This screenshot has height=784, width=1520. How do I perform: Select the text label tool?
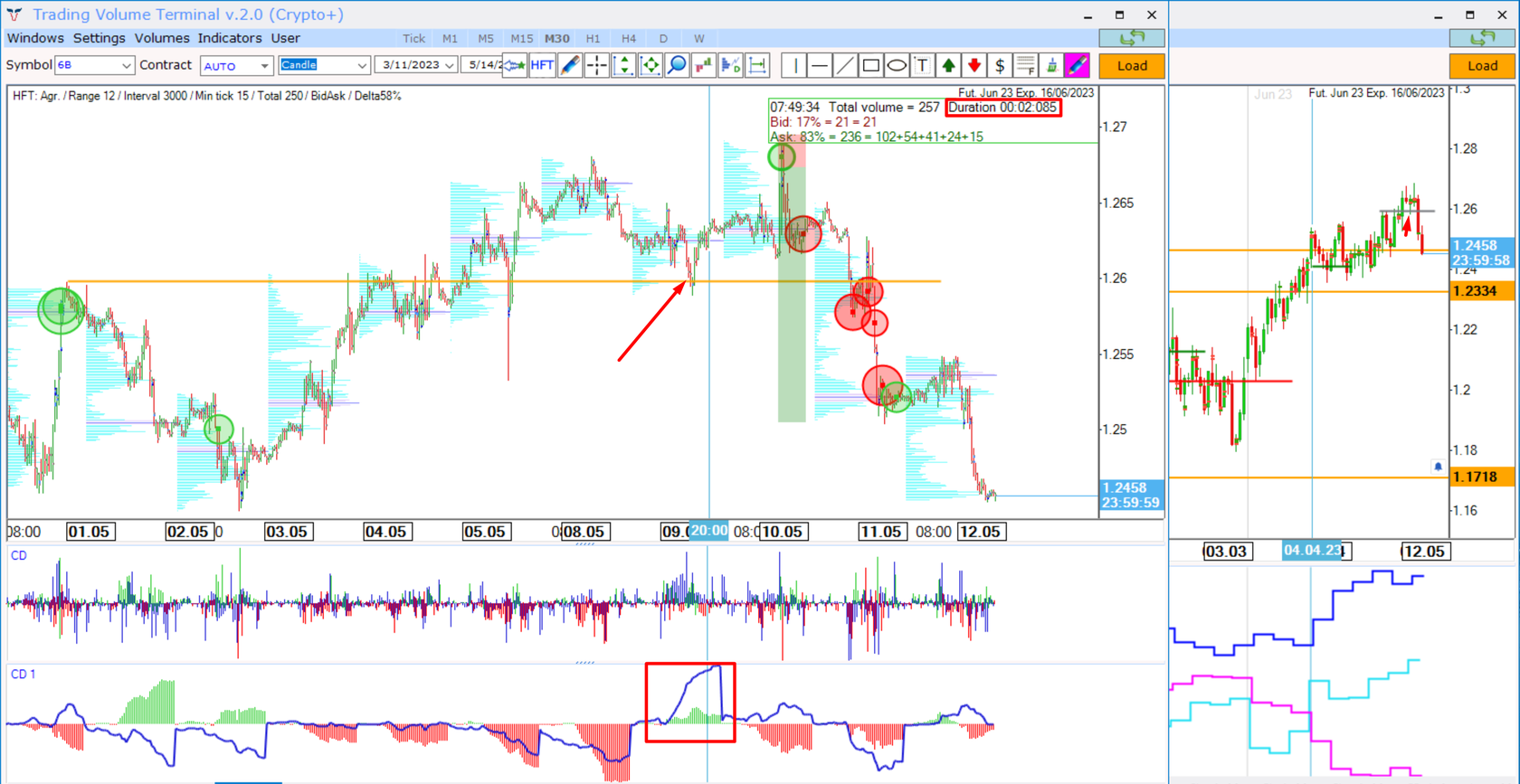tap(922, 65)
